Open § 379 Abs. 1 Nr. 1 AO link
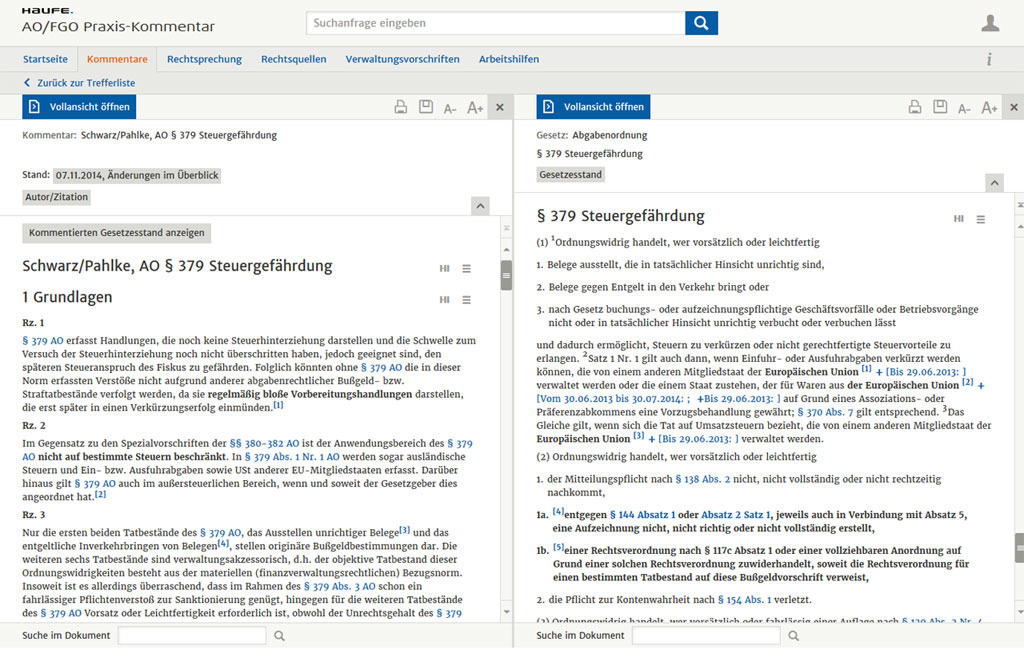Image resolution: width=1024 pixels, height=670 pixels. 292,457
